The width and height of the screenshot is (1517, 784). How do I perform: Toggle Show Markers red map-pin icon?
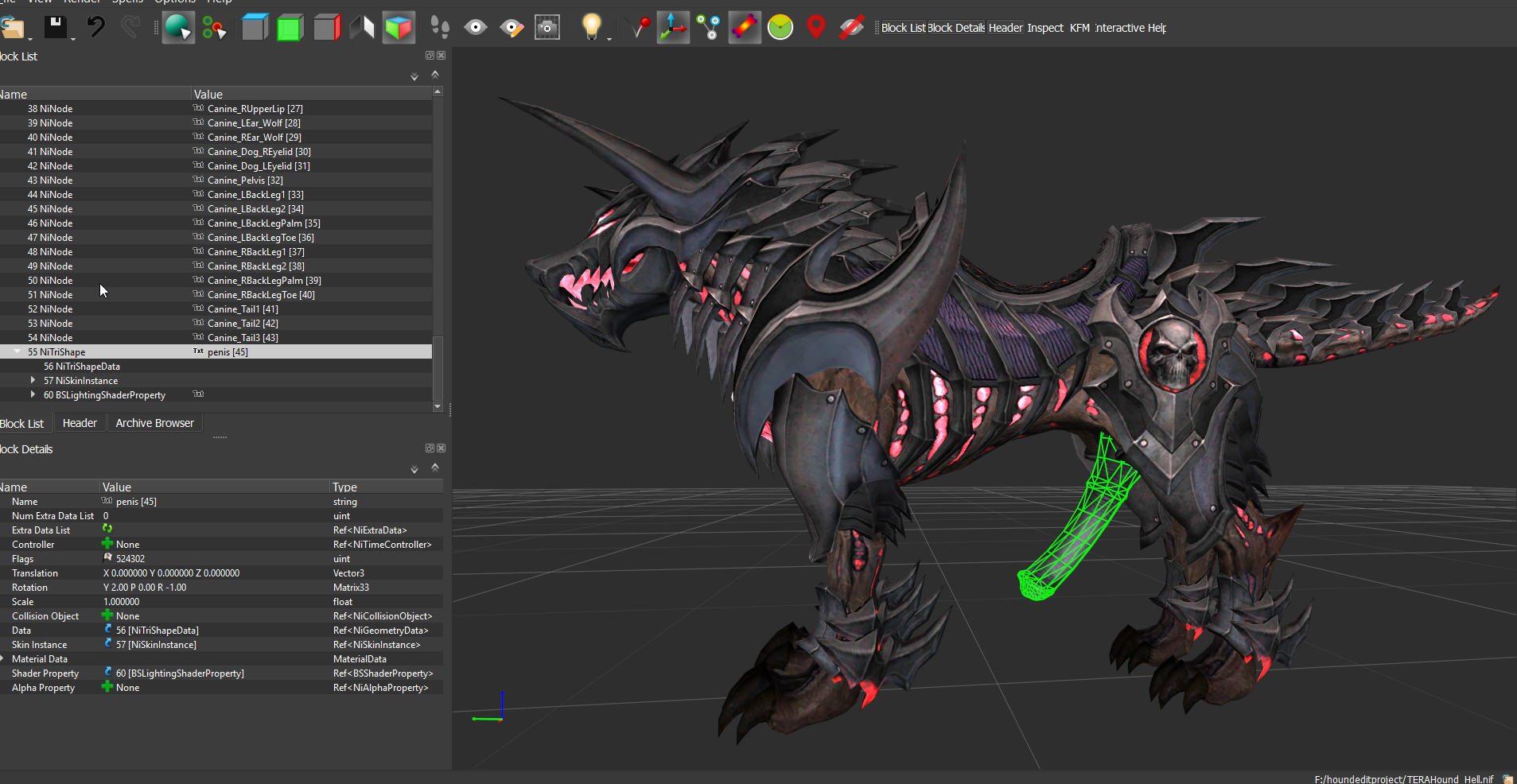point(816,28)
